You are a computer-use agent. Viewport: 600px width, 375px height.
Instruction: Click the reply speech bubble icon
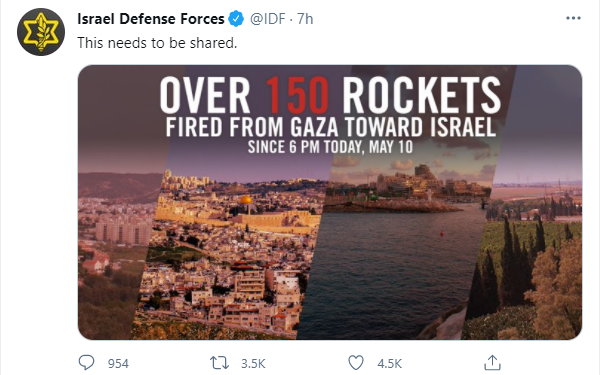click(86, 362)
